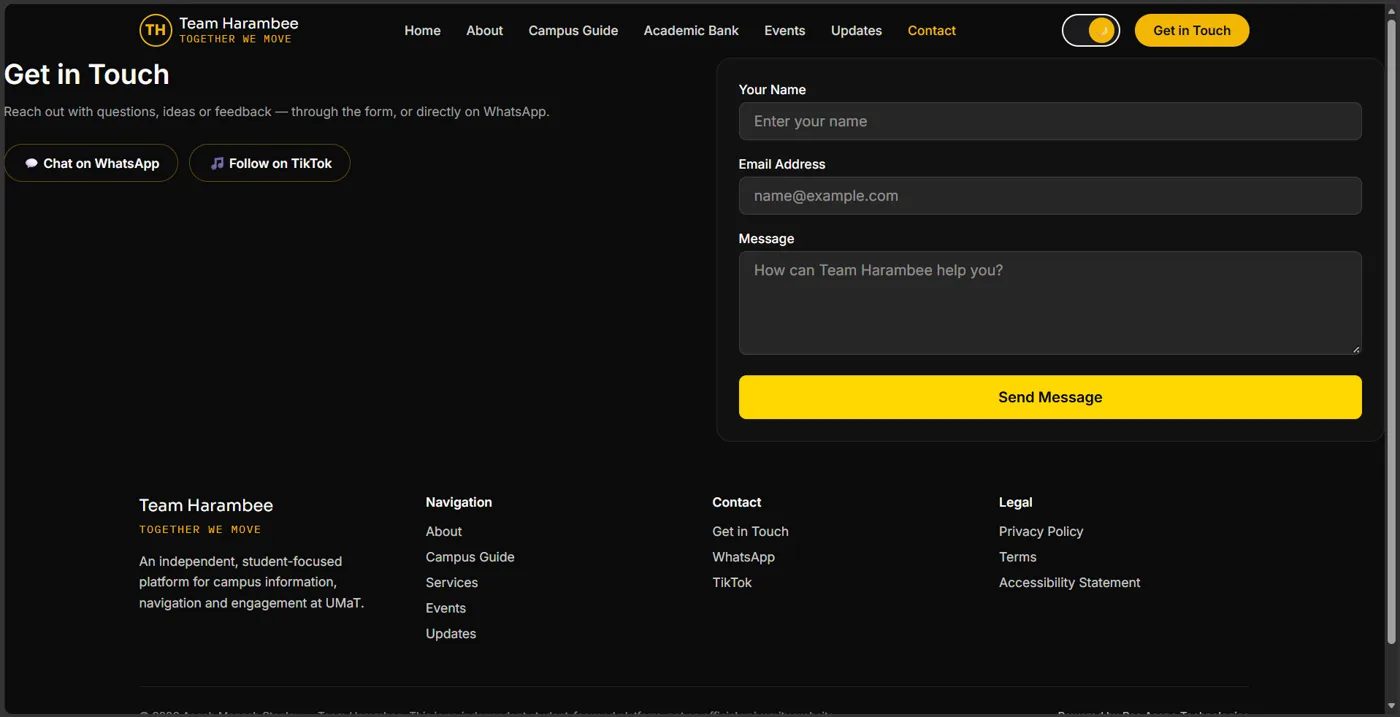Click the footer Team Harambee title

pyautogui.click(x=206, y=505)
